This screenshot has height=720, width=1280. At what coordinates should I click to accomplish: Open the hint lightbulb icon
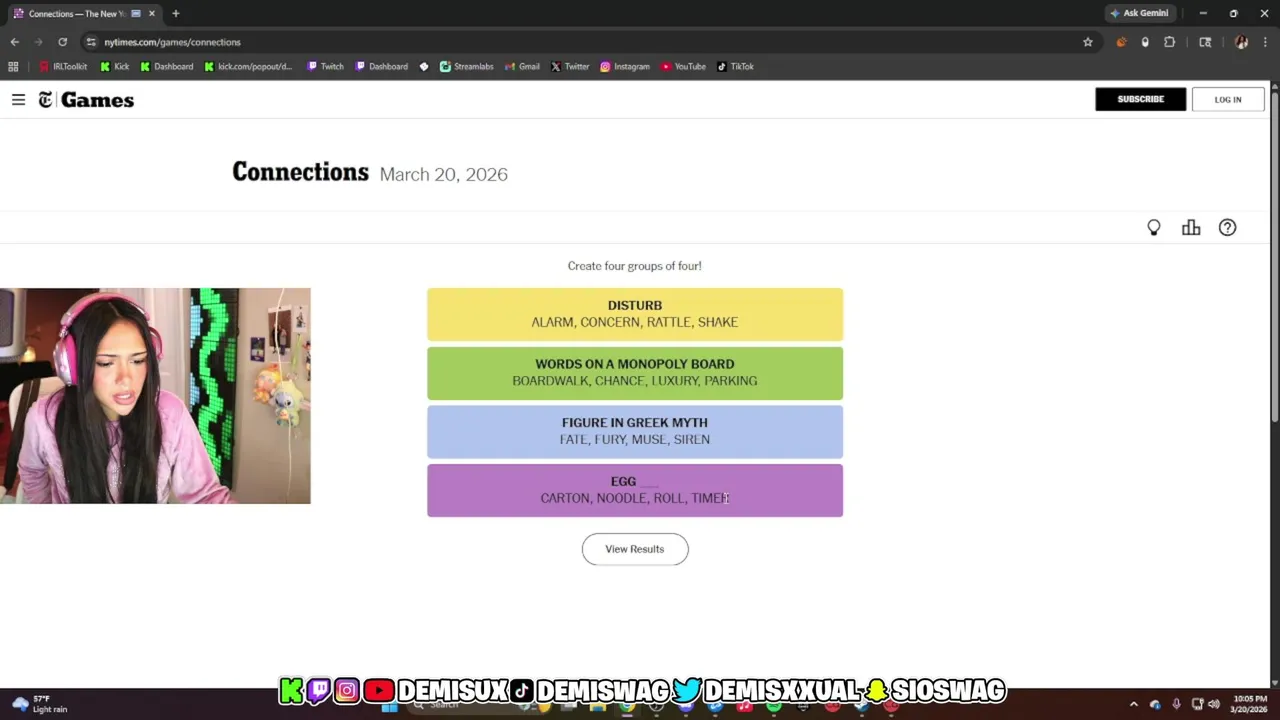1154,228
